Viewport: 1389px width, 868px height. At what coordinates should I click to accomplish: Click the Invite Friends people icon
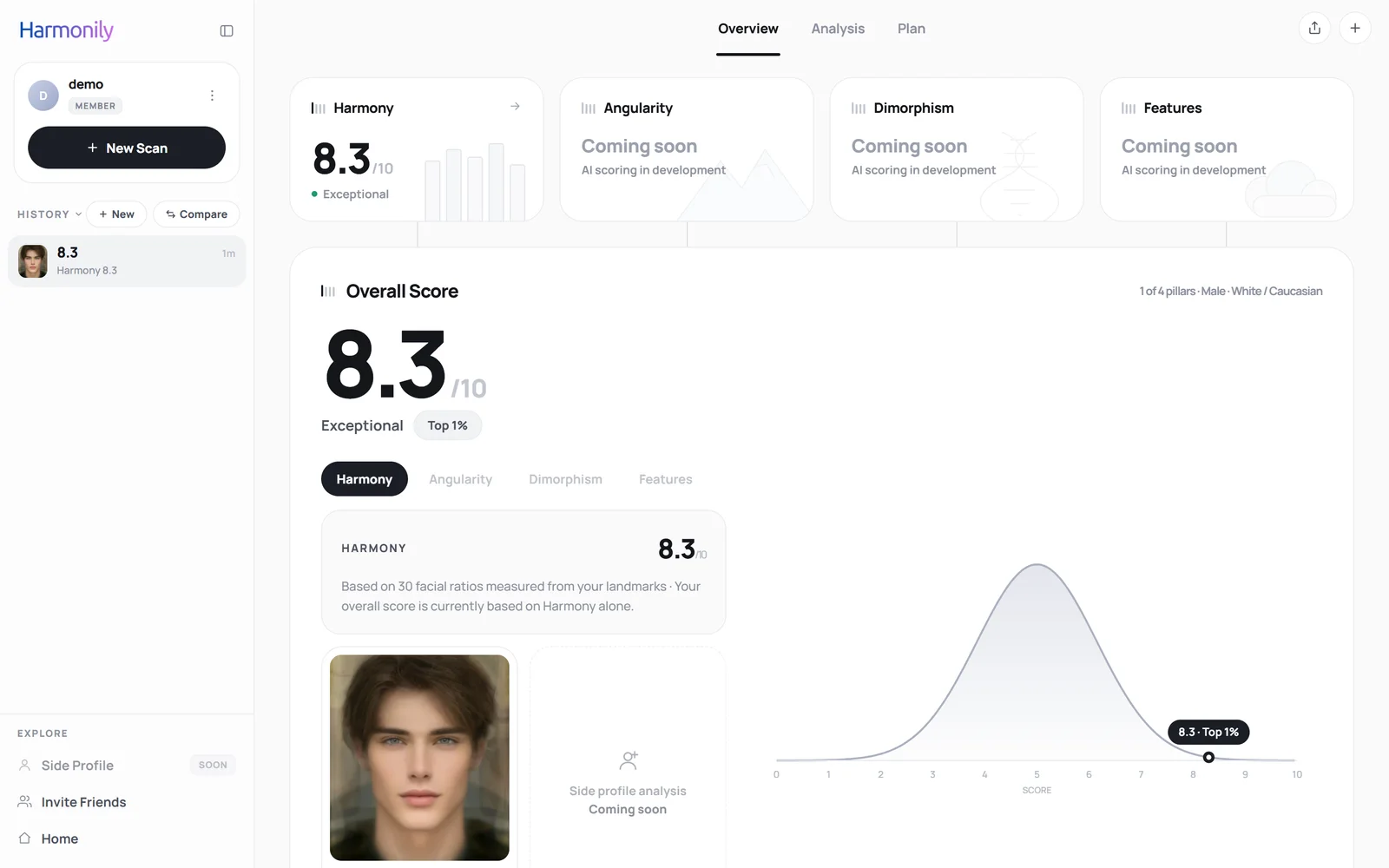click(25, 802)
